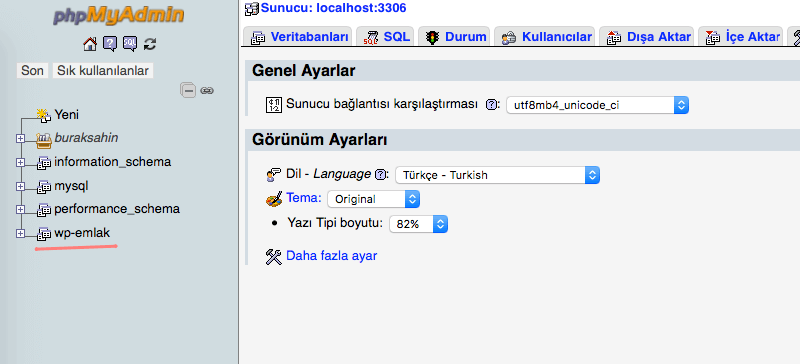Click the information_schema database icon
This screenshot has height=364, width=800.
pos(44,163)
